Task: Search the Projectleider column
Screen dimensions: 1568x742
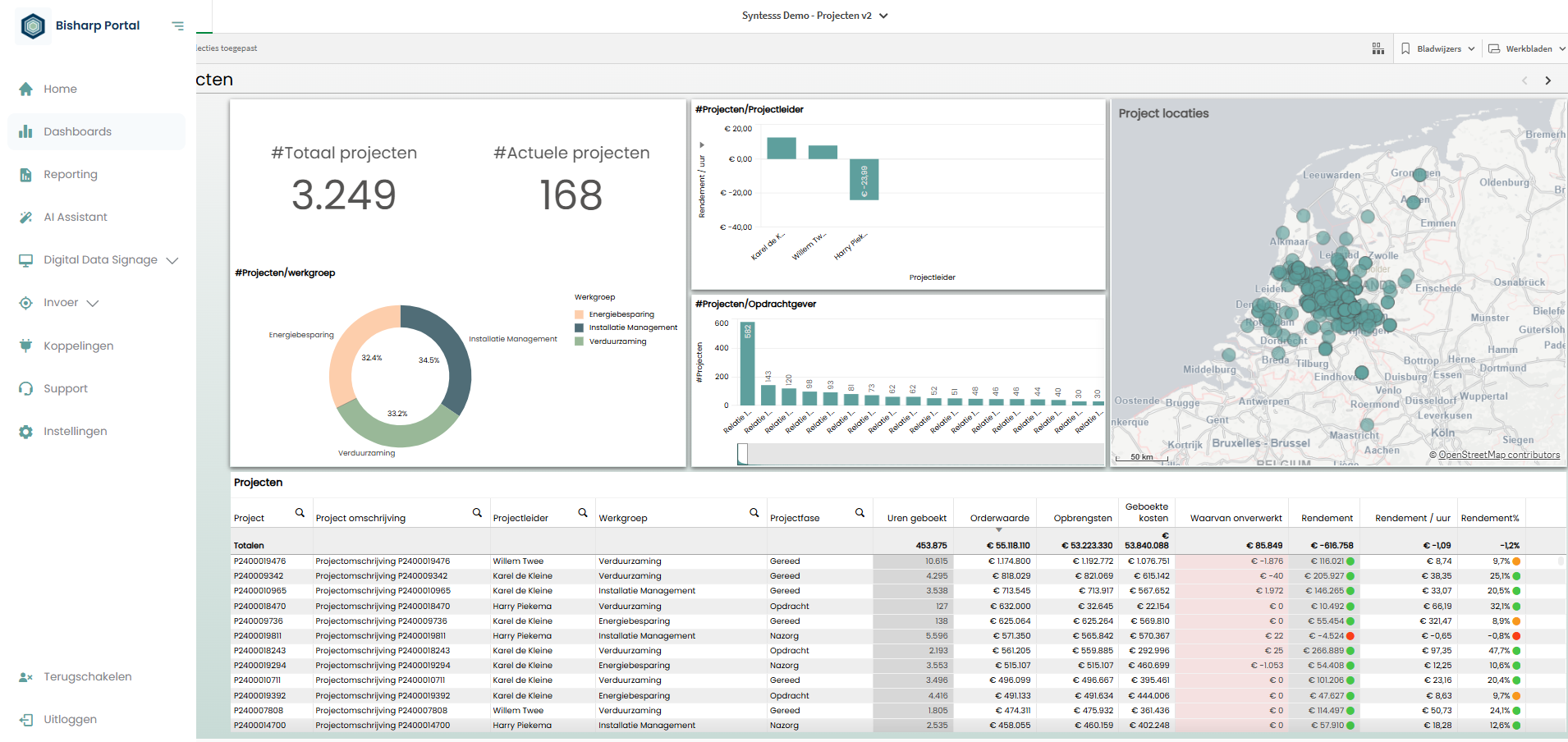Action: point(583,513)
